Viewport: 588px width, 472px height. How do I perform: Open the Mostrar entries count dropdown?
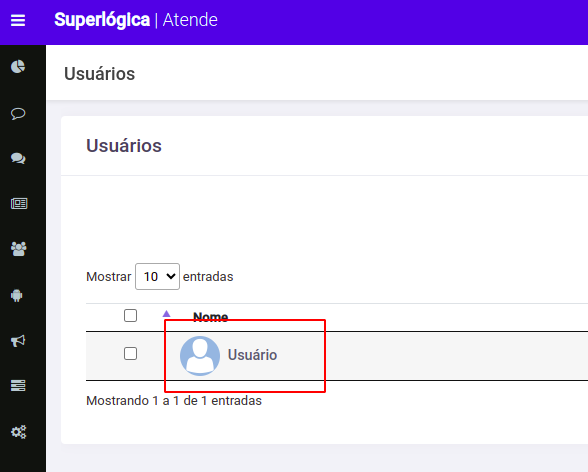158,277
